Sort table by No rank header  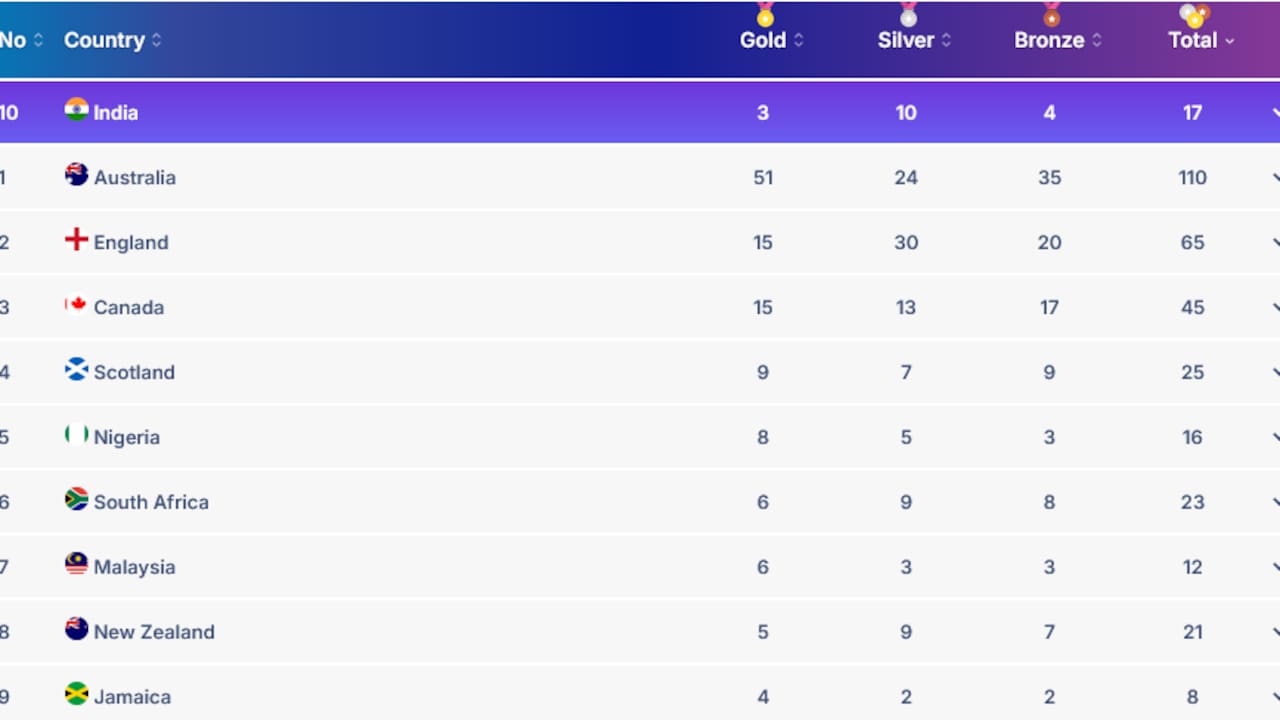pyautogui.click(x=21, y=40)
